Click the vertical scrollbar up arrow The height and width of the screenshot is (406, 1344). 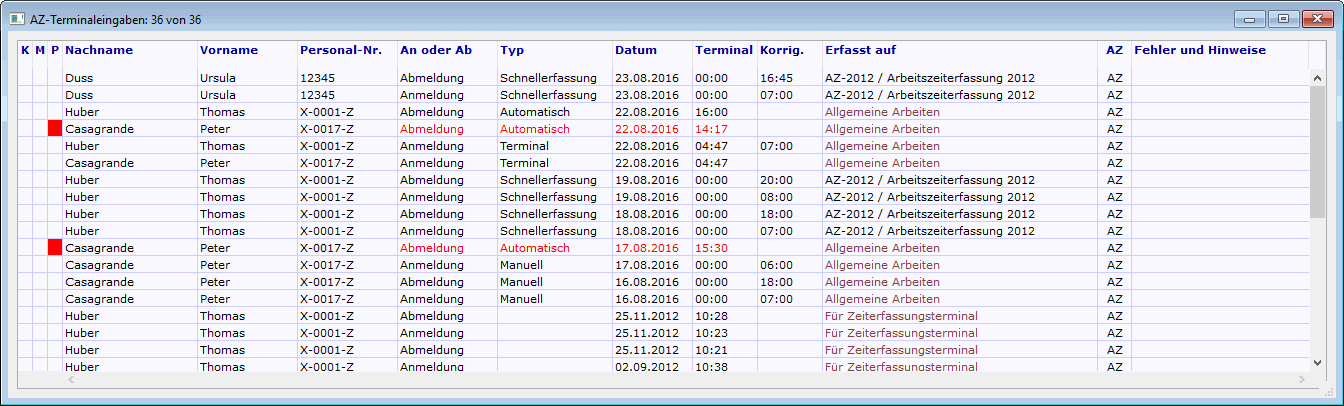(1317, 77)
